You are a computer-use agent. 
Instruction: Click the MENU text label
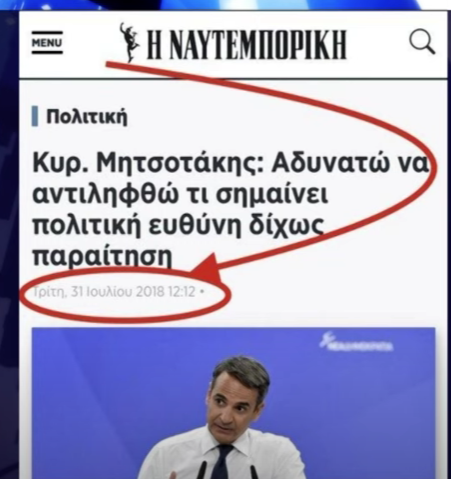47,43
